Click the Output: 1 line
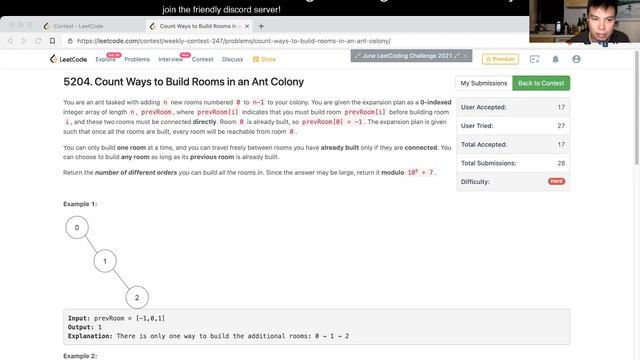 pos(85,327)
